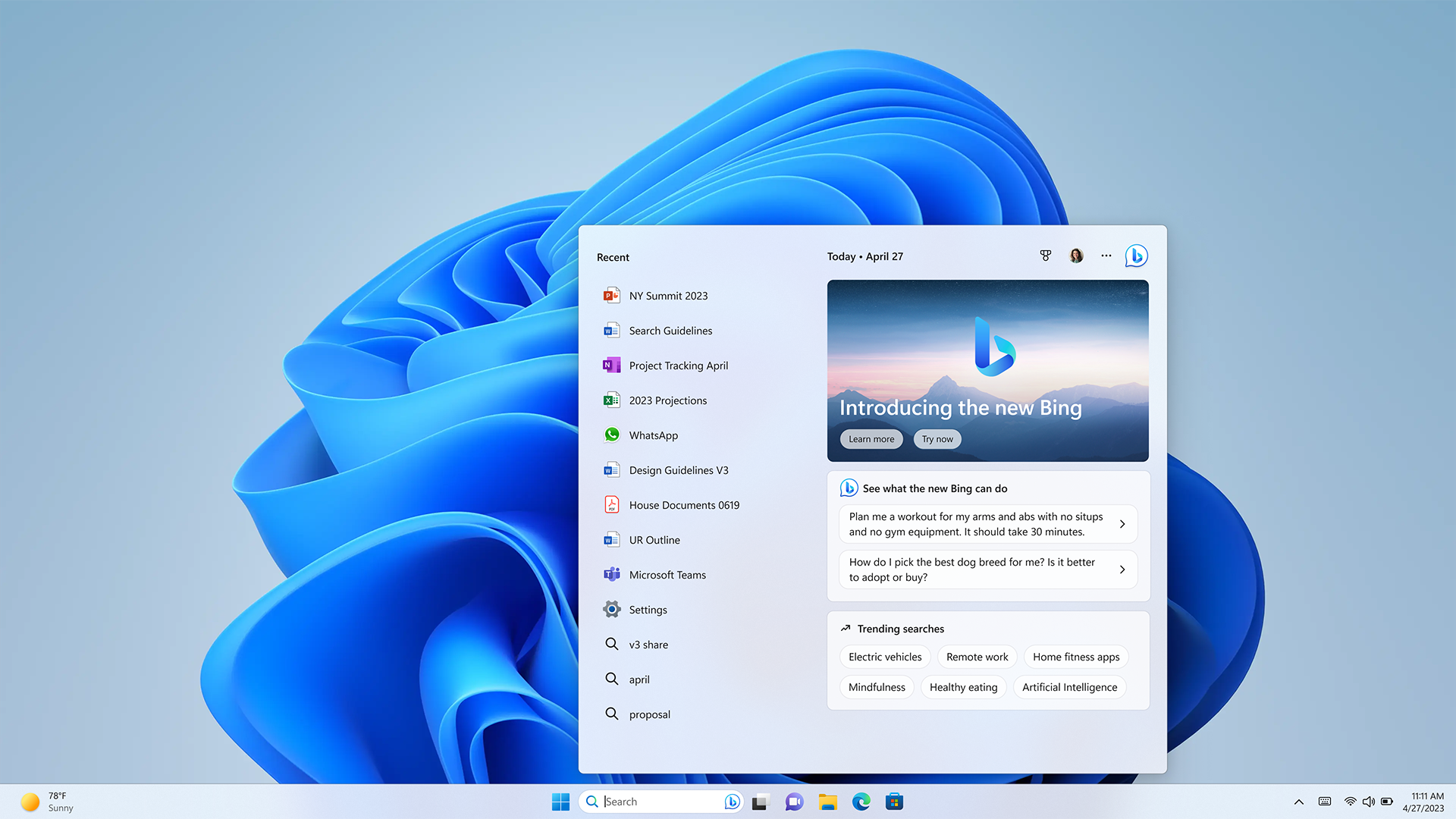The width and height of the screenshot is (1456, 819).
Task: Click the Search input field in taskbar
Action: pyautogui.click(x=659, y=801)
